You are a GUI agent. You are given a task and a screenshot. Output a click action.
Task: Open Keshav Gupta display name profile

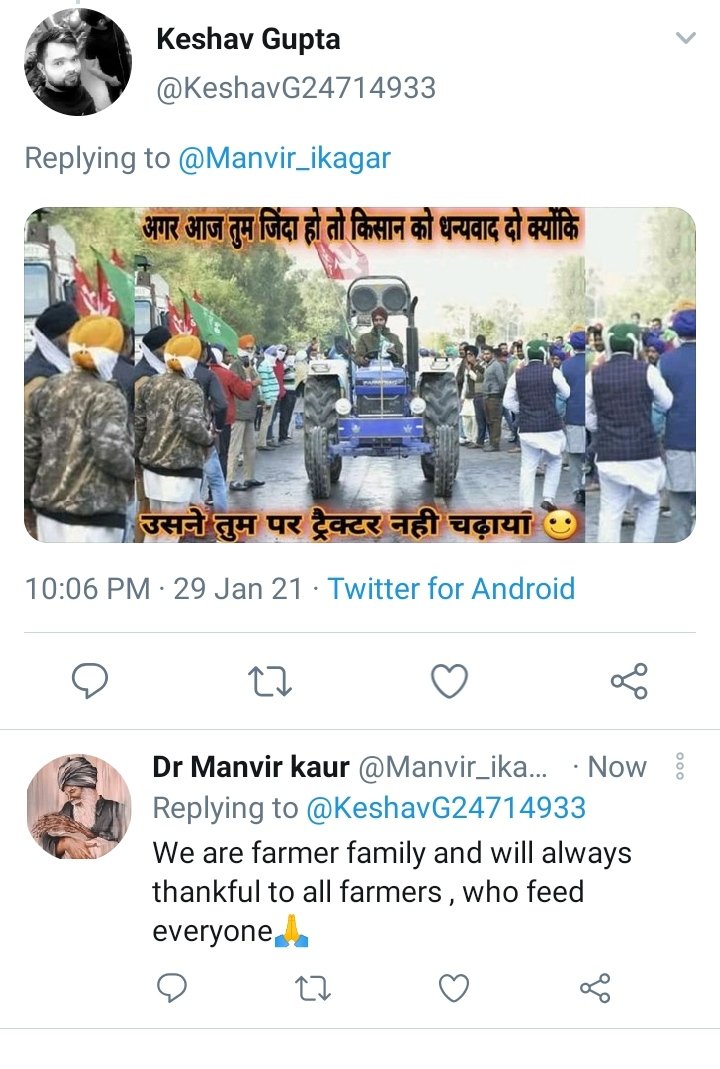tap(248, 40)
